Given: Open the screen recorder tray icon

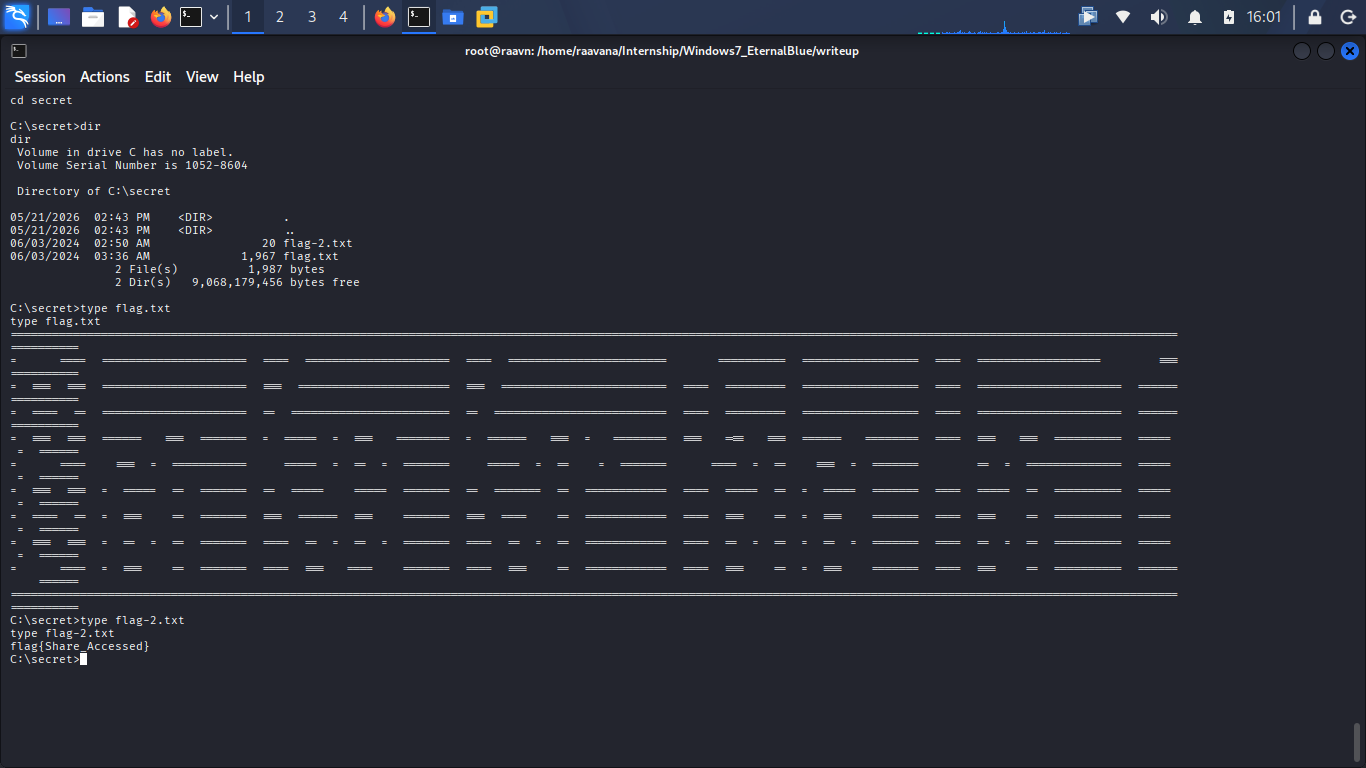Looking at the screenshot, I should (1088, 17).
